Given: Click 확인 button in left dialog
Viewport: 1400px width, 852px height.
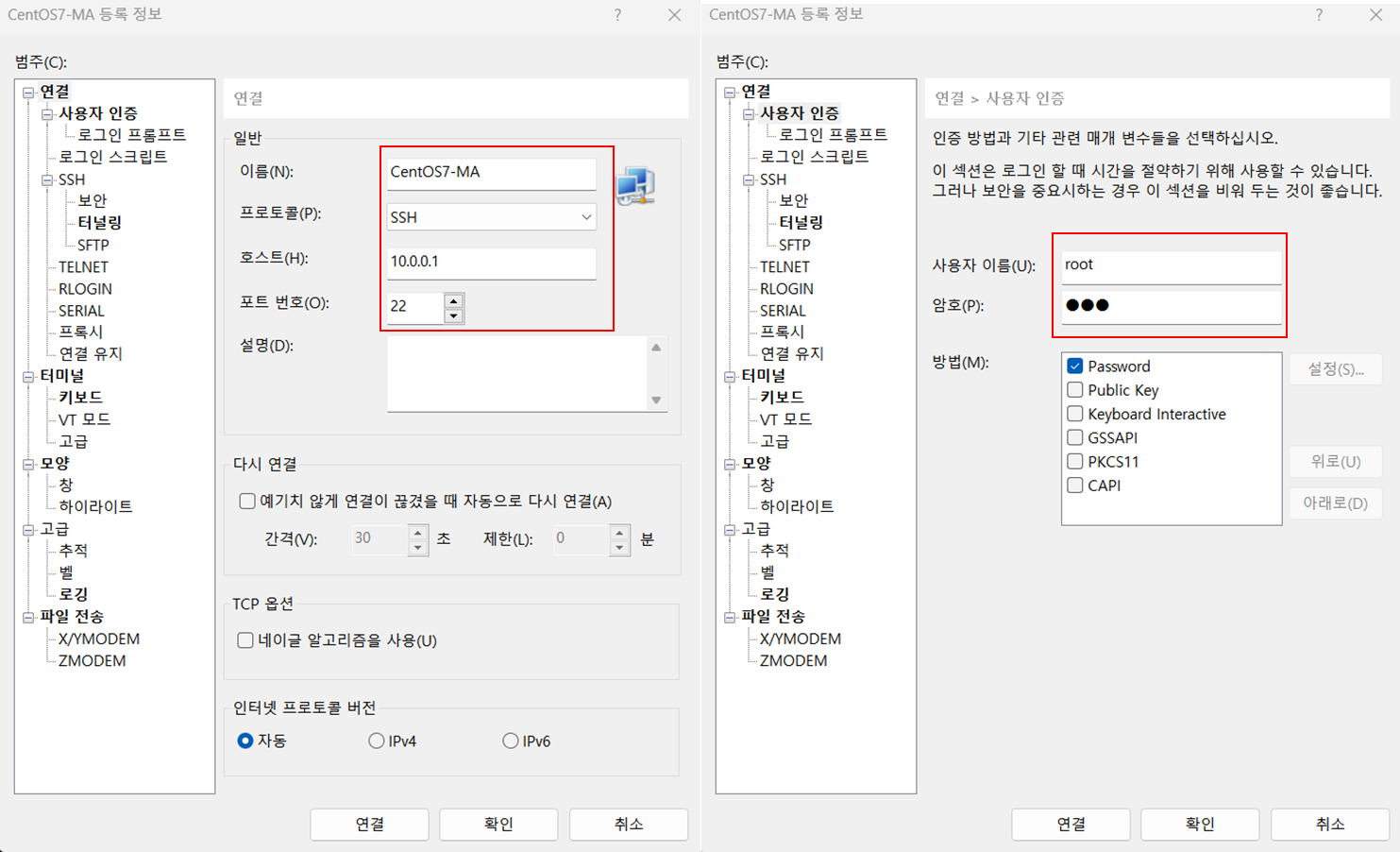Looking at the screenshot, I should [498, 824].
